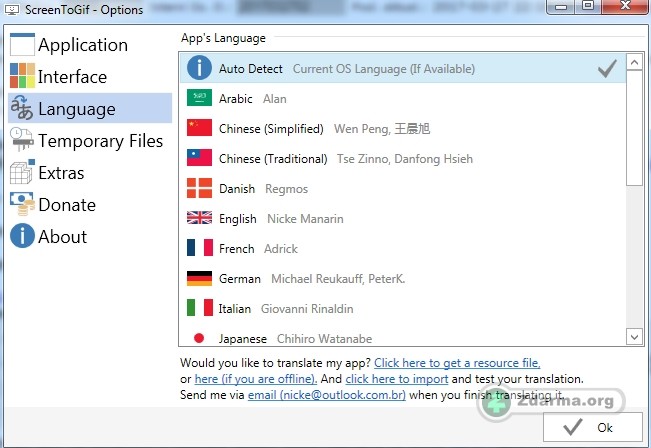
Task: Choose Danish language text
Action: tap(237, 189)
